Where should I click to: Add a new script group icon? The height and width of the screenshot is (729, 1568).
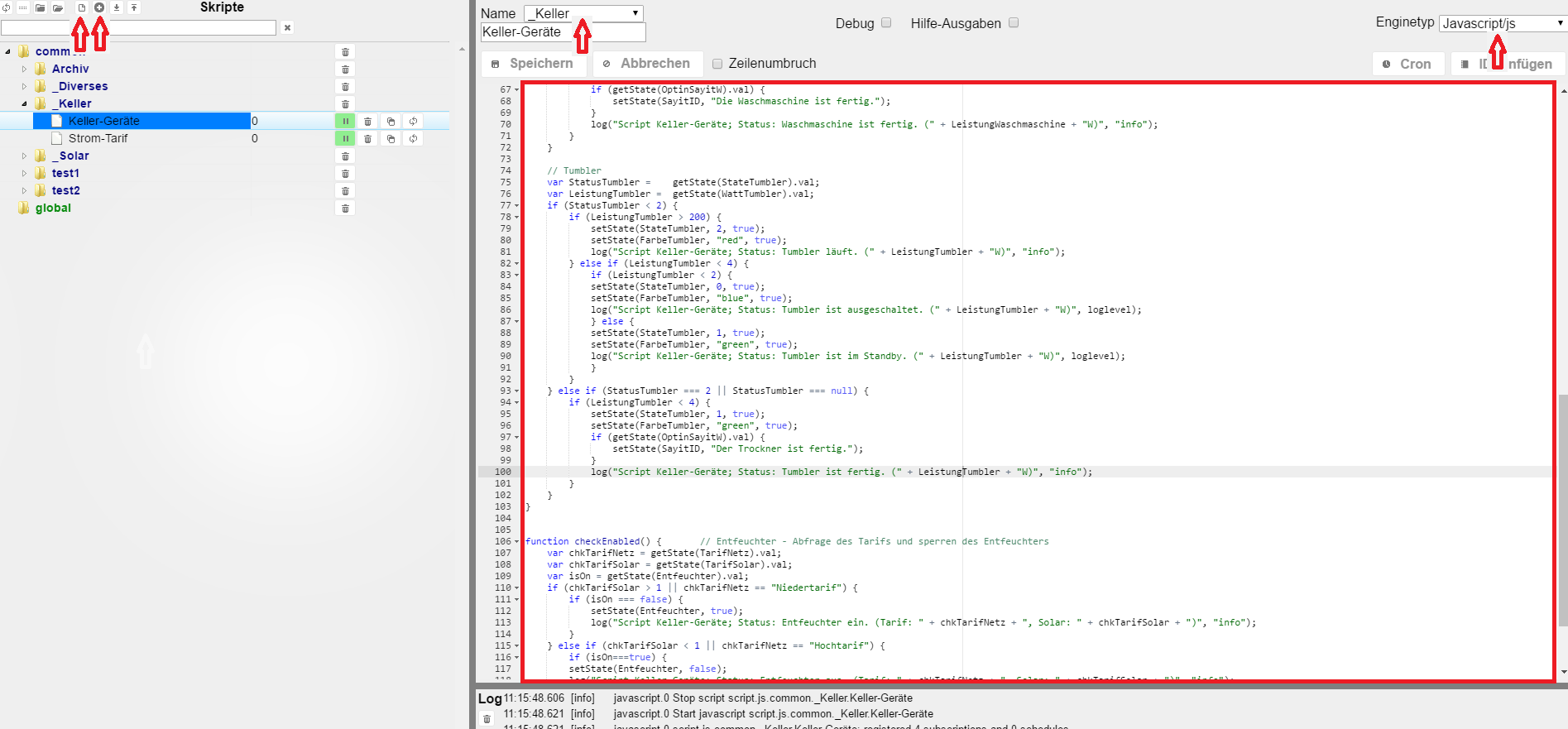point(99,7)
